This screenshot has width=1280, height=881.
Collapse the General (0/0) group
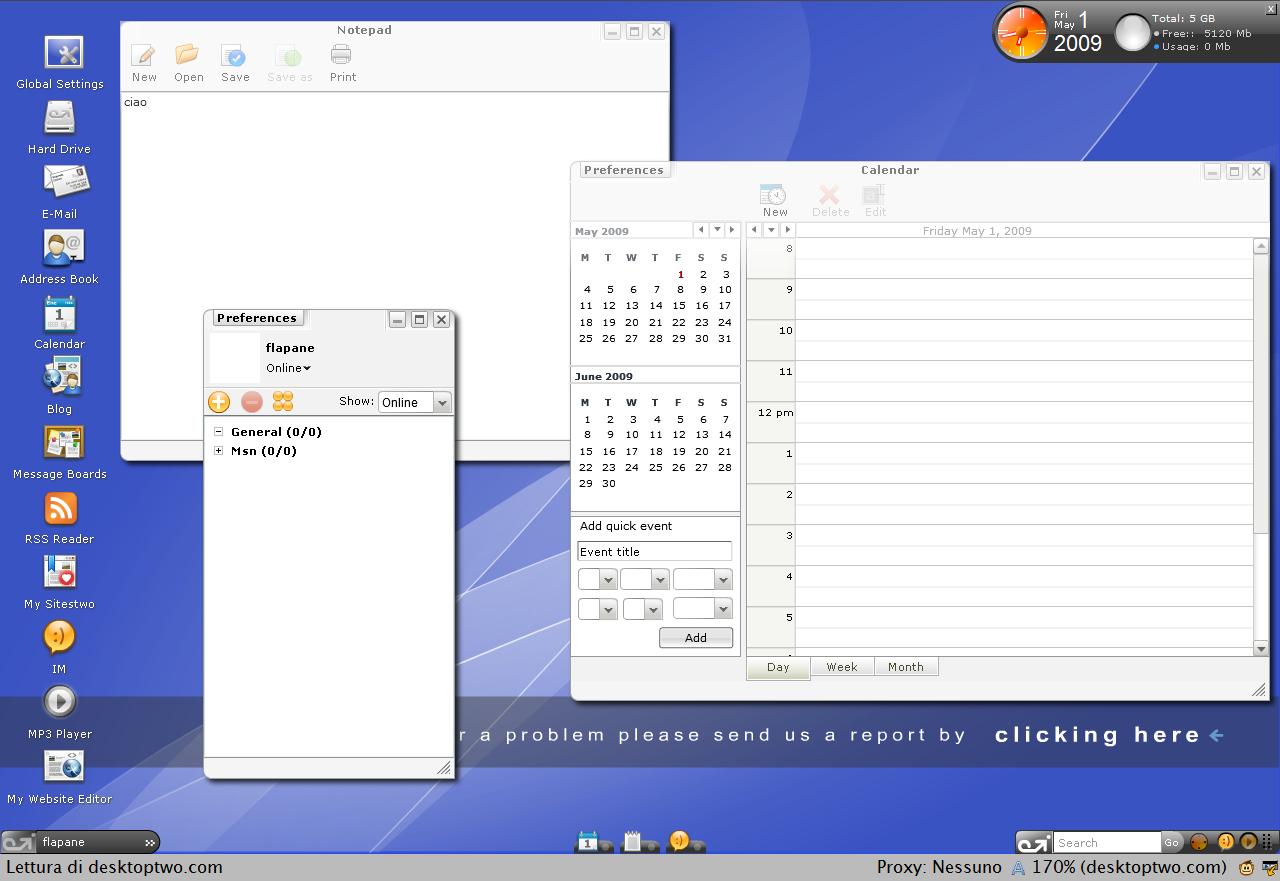click(x=218, y=432)
